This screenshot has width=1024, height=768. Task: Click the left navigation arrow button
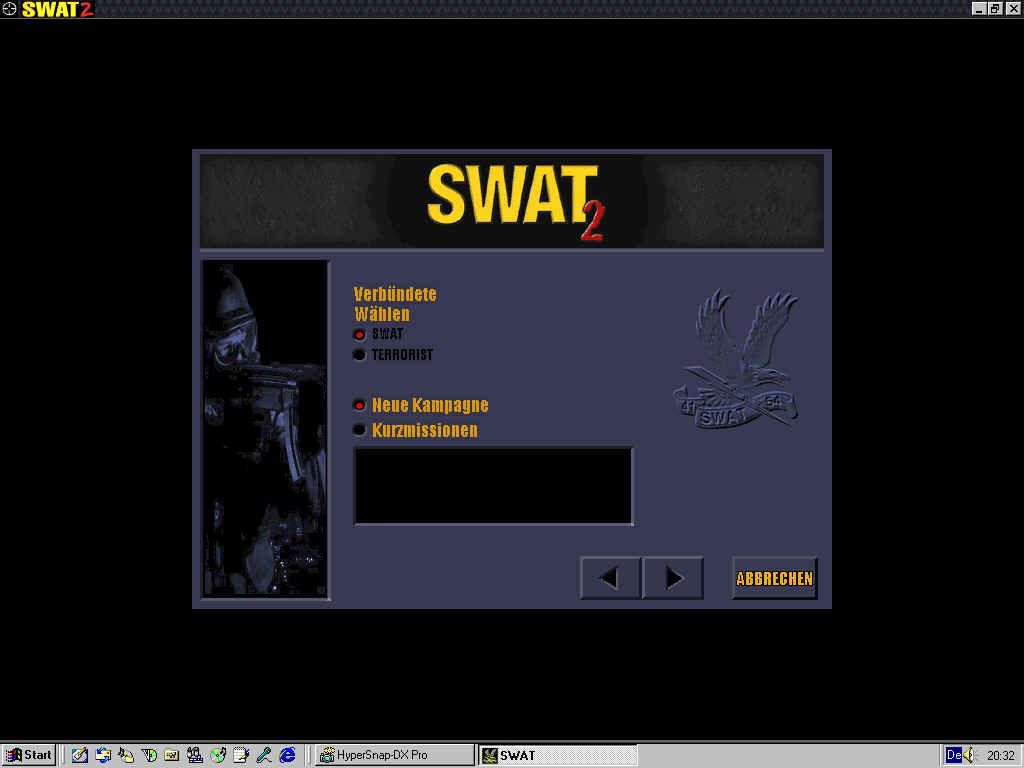[610, 577]
